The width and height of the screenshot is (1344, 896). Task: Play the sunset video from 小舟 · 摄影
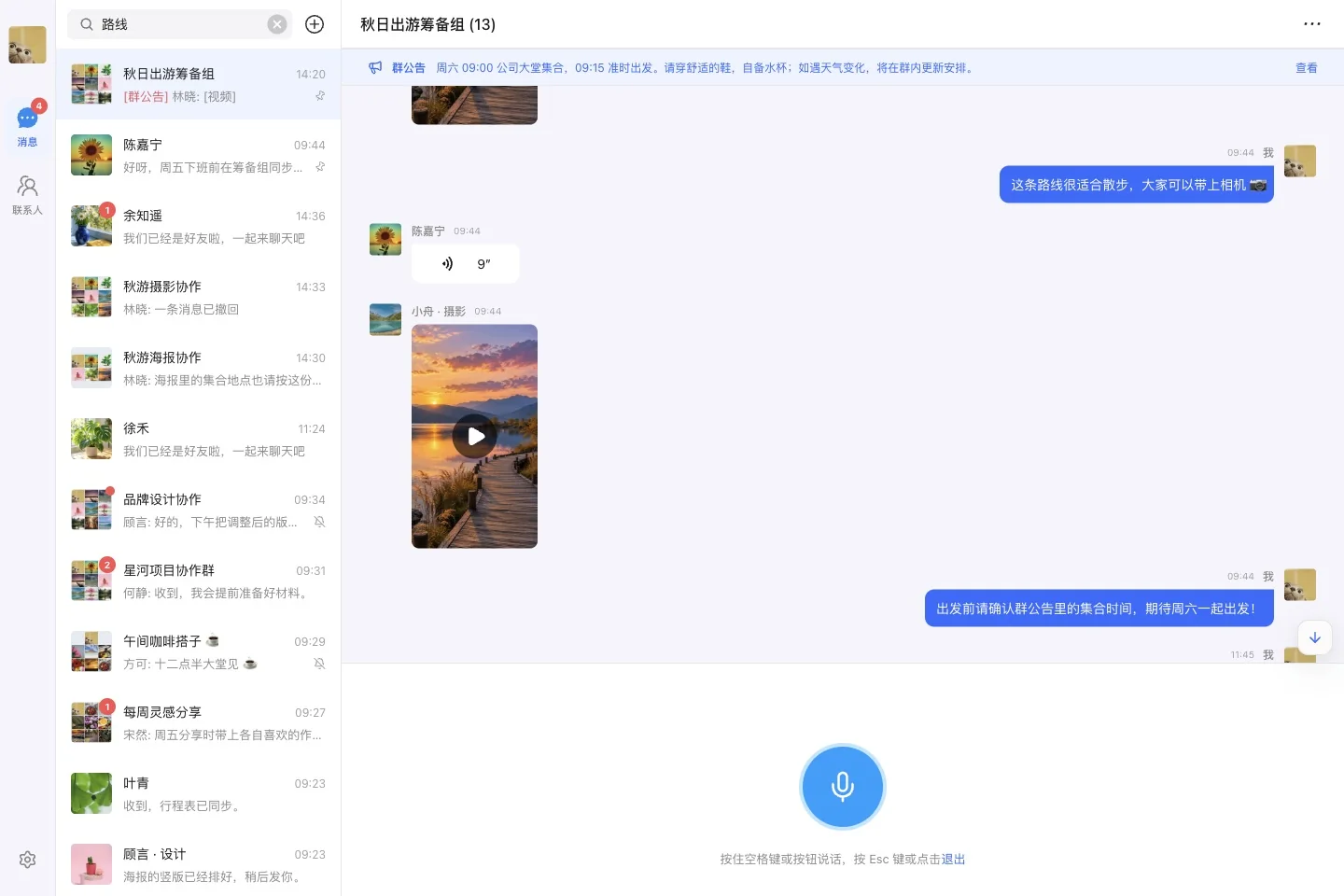pyautogui.click(x=474, y=436)
